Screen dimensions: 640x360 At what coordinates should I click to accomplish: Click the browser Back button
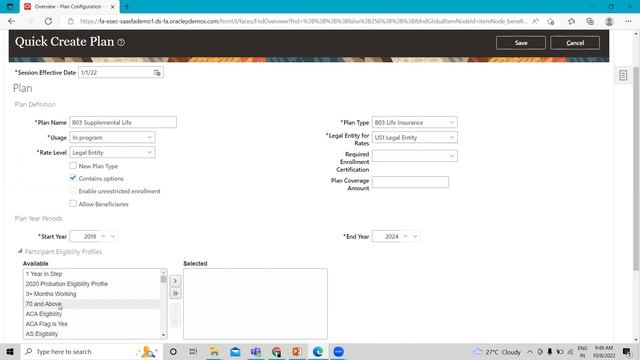point(11,21)
